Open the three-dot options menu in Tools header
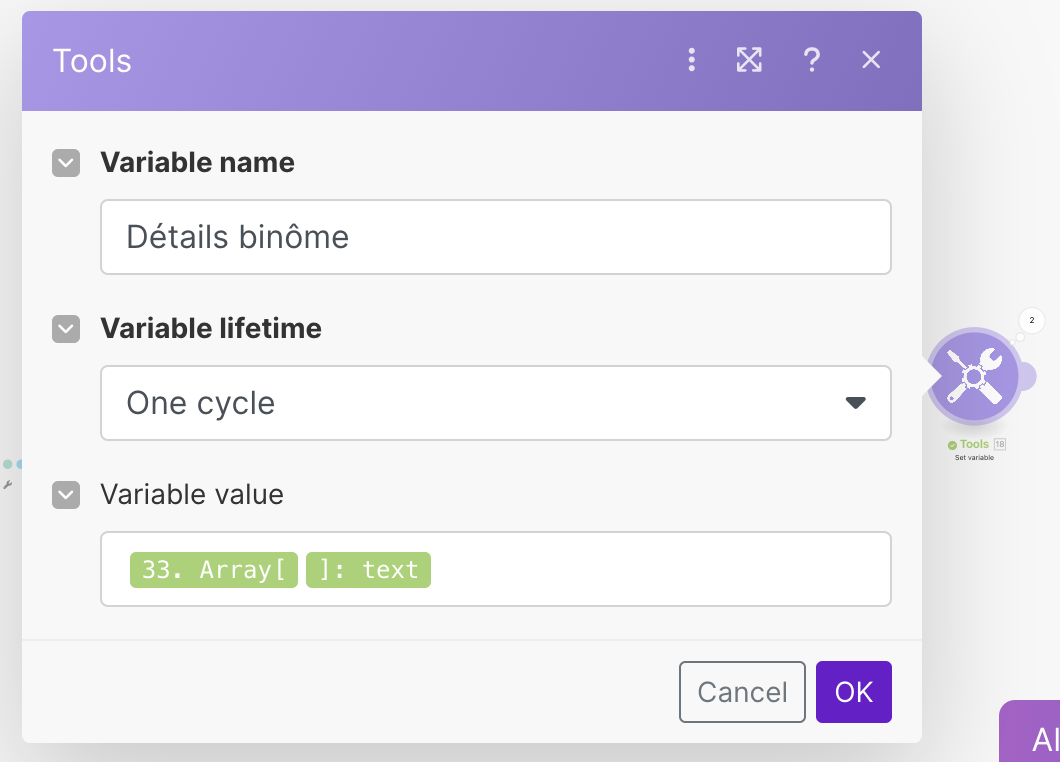 691,61
